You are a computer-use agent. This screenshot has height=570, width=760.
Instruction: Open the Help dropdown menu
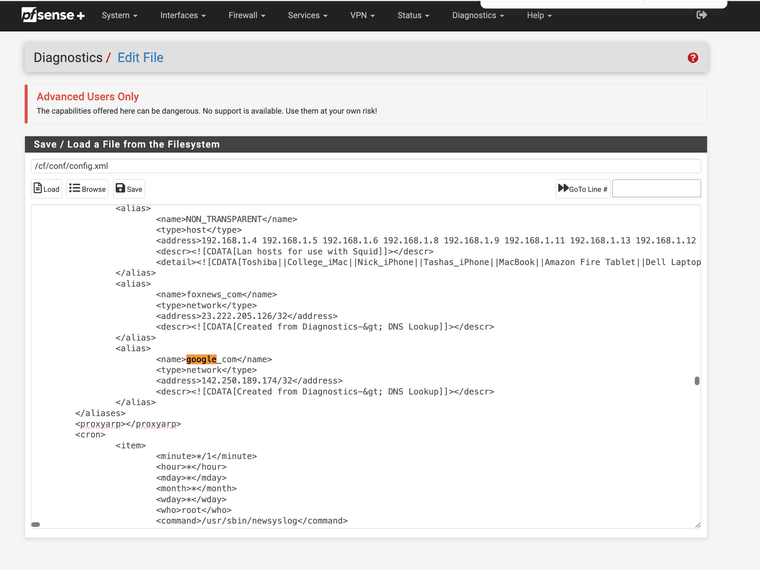539,16
